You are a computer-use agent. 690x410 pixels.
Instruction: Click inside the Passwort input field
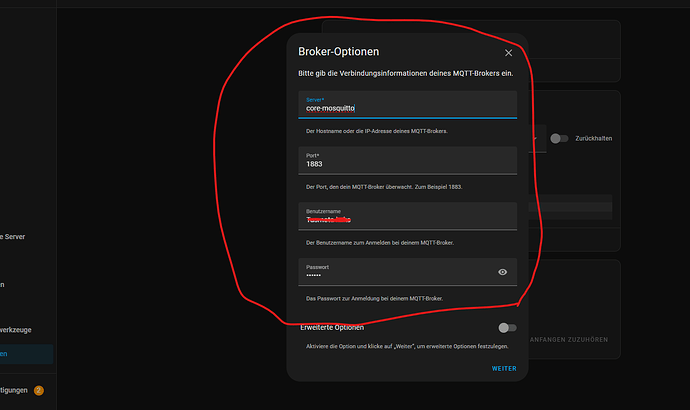point(395,273)
